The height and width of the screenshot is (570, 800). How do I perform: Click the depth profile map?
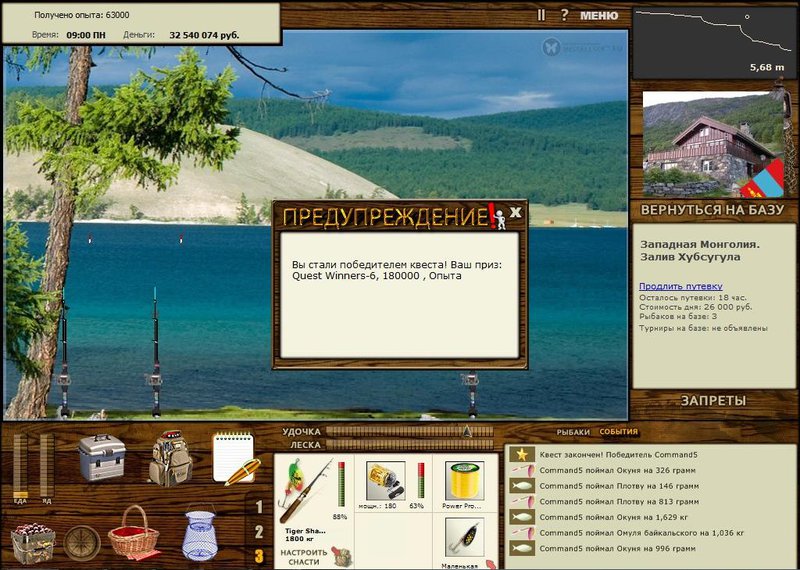(714, 43)
